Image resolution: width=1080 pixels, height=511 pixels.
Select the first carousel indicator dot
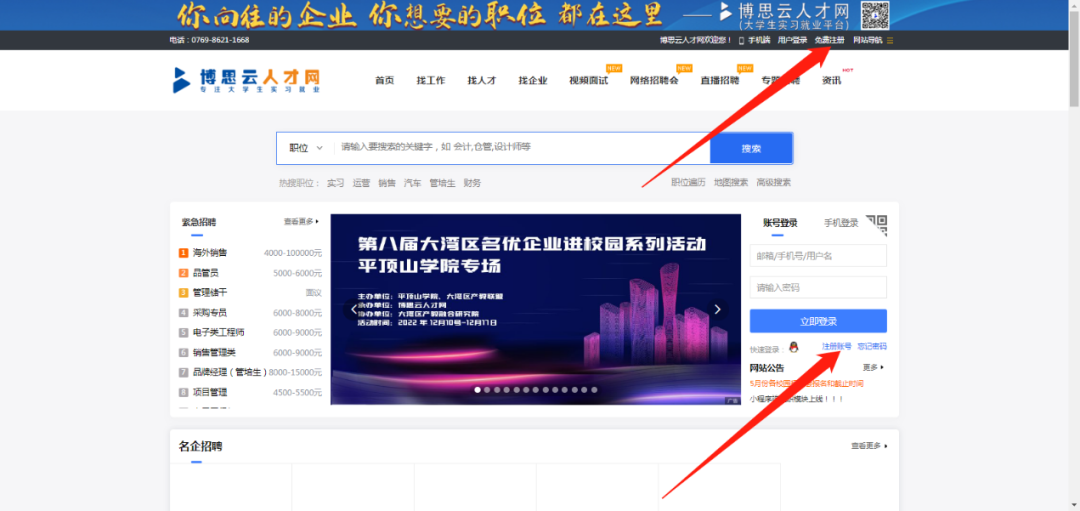point(477,390)
